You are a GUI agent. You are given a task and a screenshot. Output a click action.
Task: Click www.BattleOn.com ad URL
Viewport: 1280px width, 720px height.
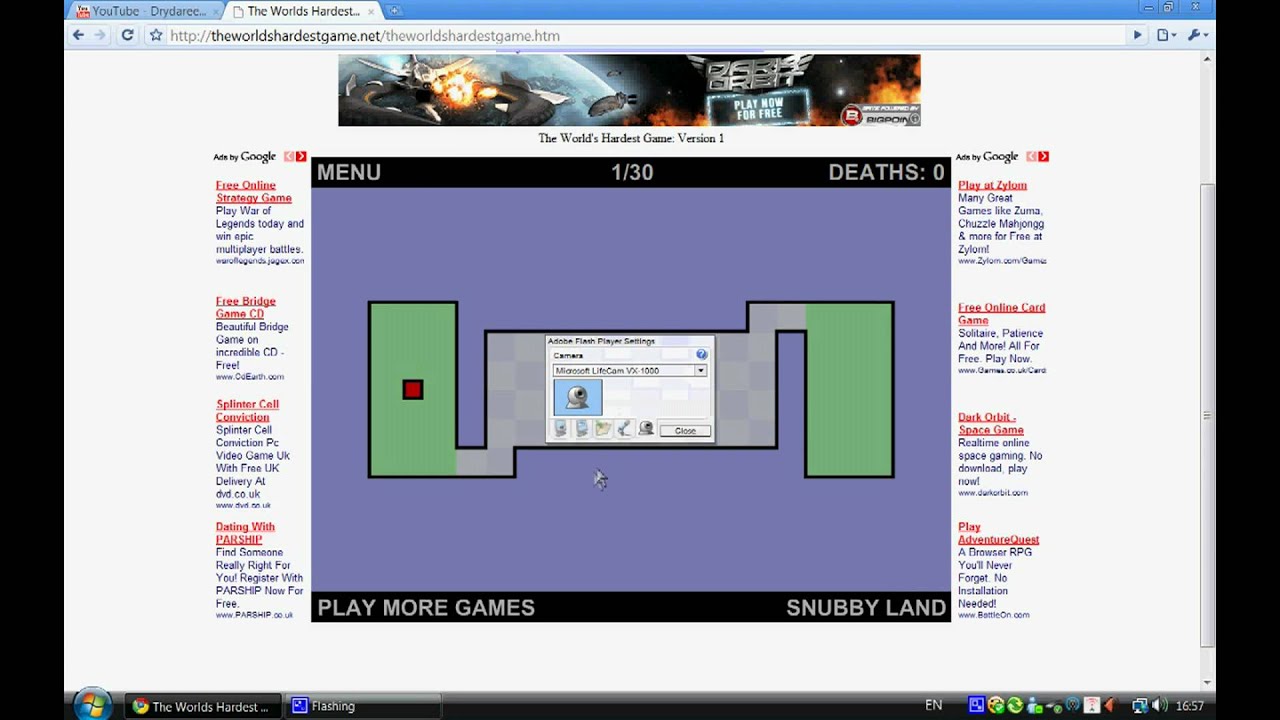pyautogui.click(x=993, y=615)
